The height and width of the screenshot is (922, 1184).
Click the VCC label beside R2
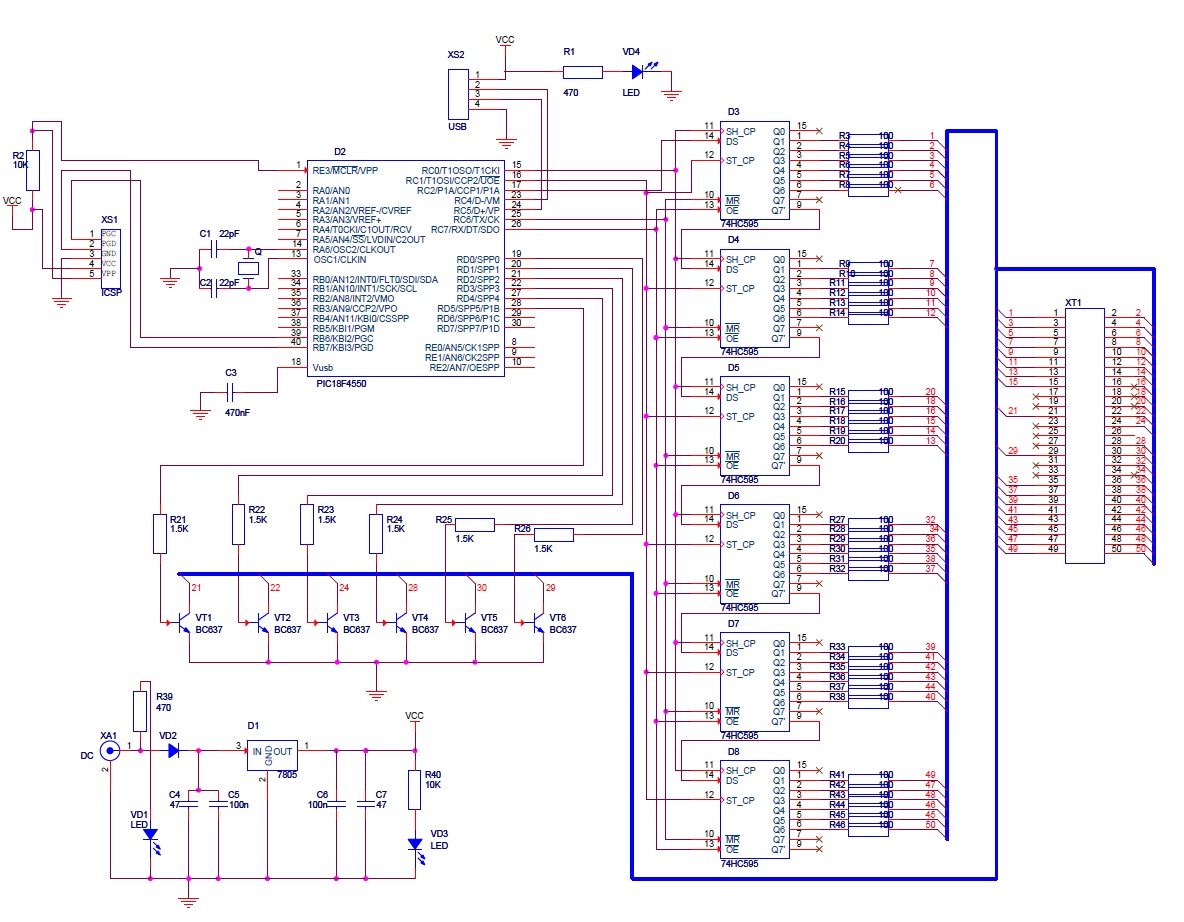coord(12,201)
